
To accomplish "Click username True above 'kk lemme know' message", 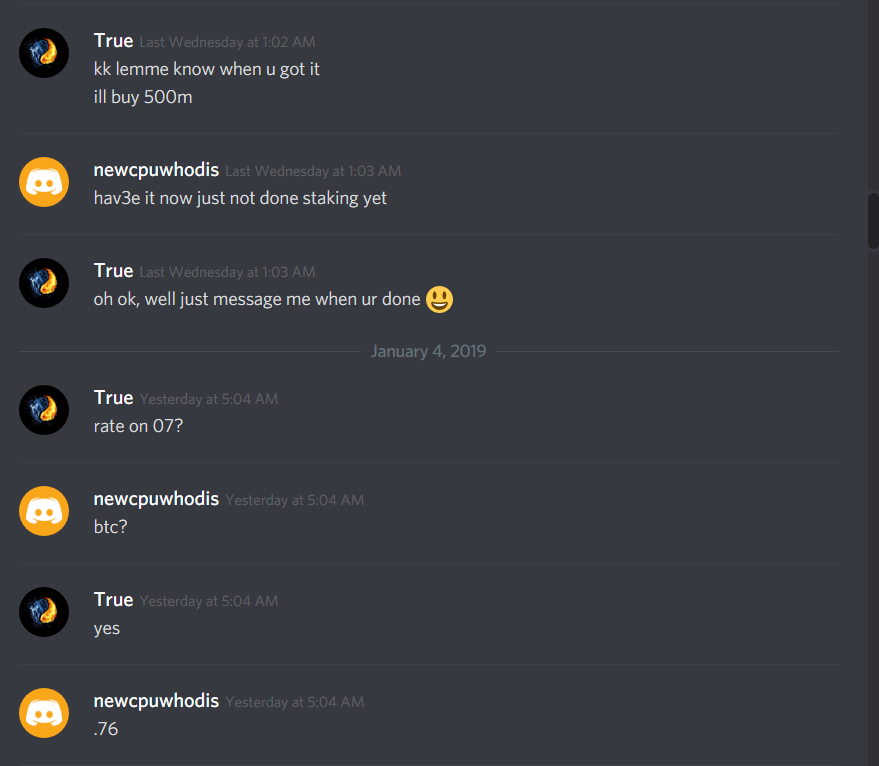I will [113, 41].
